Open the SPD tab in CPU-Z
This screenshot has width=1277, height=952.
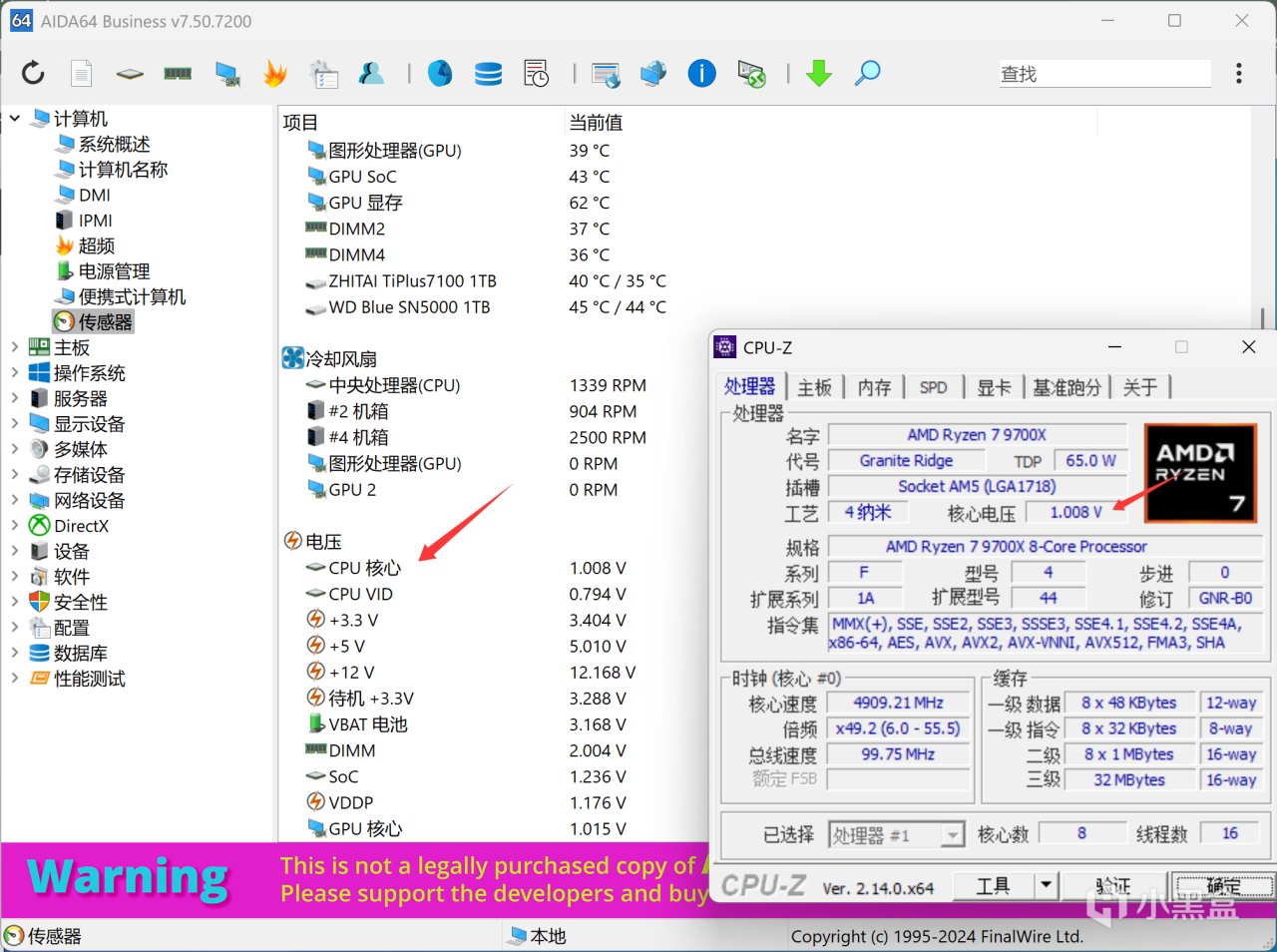[934, 387]
